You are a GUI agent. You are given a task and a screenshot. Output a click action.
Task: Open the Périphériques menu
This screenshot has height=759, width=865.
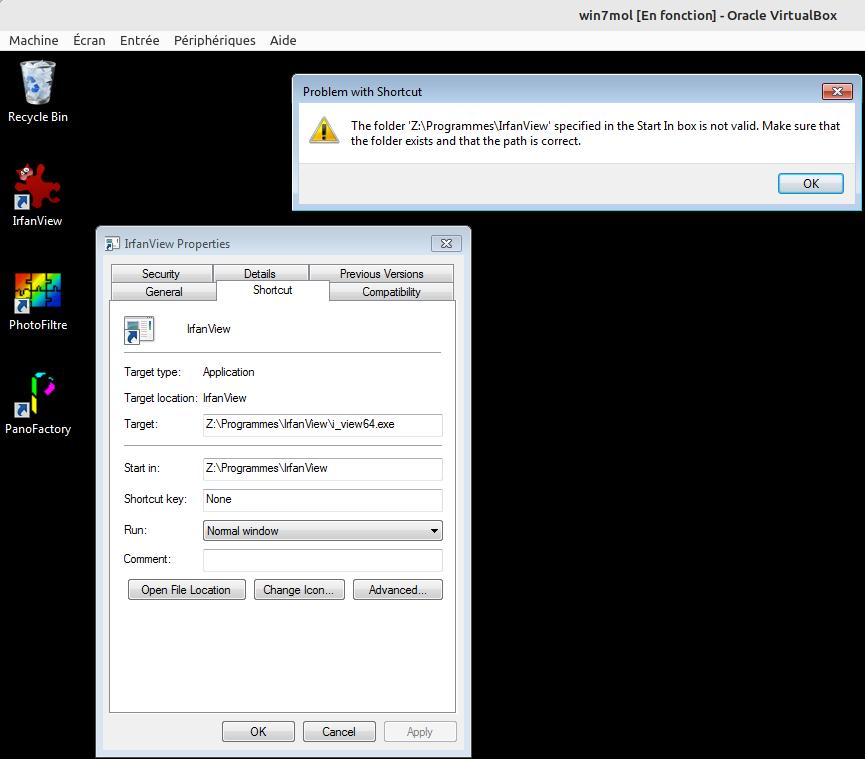tap(214, 40)
